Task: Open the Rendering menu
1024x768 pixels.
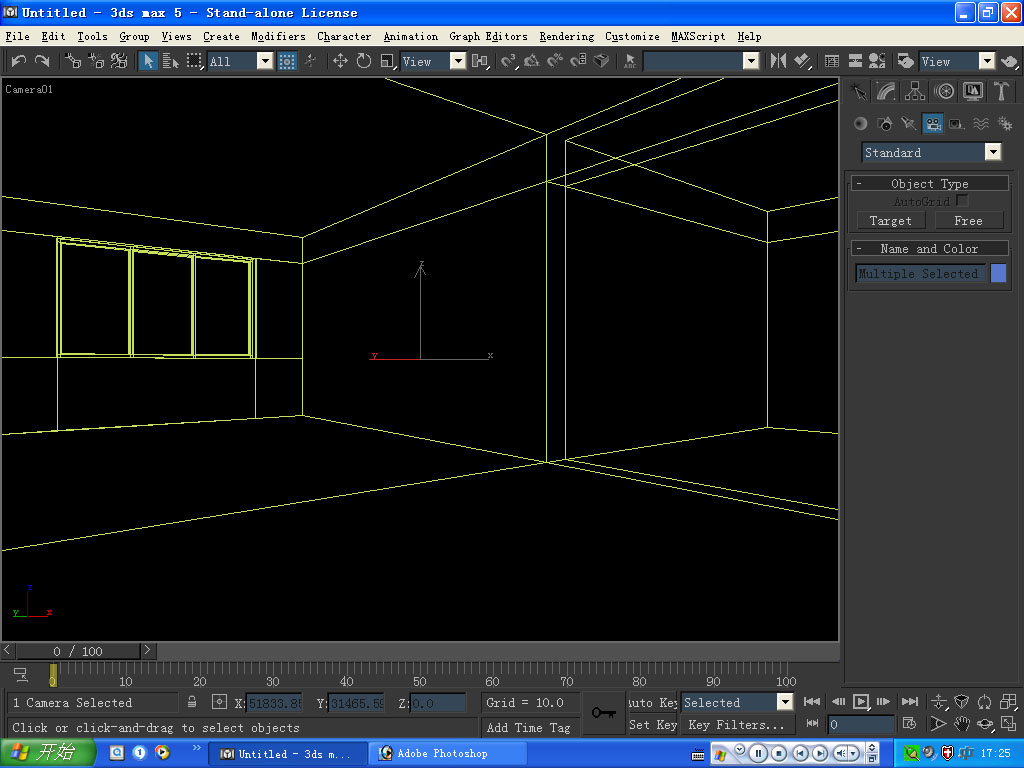Action: tap(566, 37)
